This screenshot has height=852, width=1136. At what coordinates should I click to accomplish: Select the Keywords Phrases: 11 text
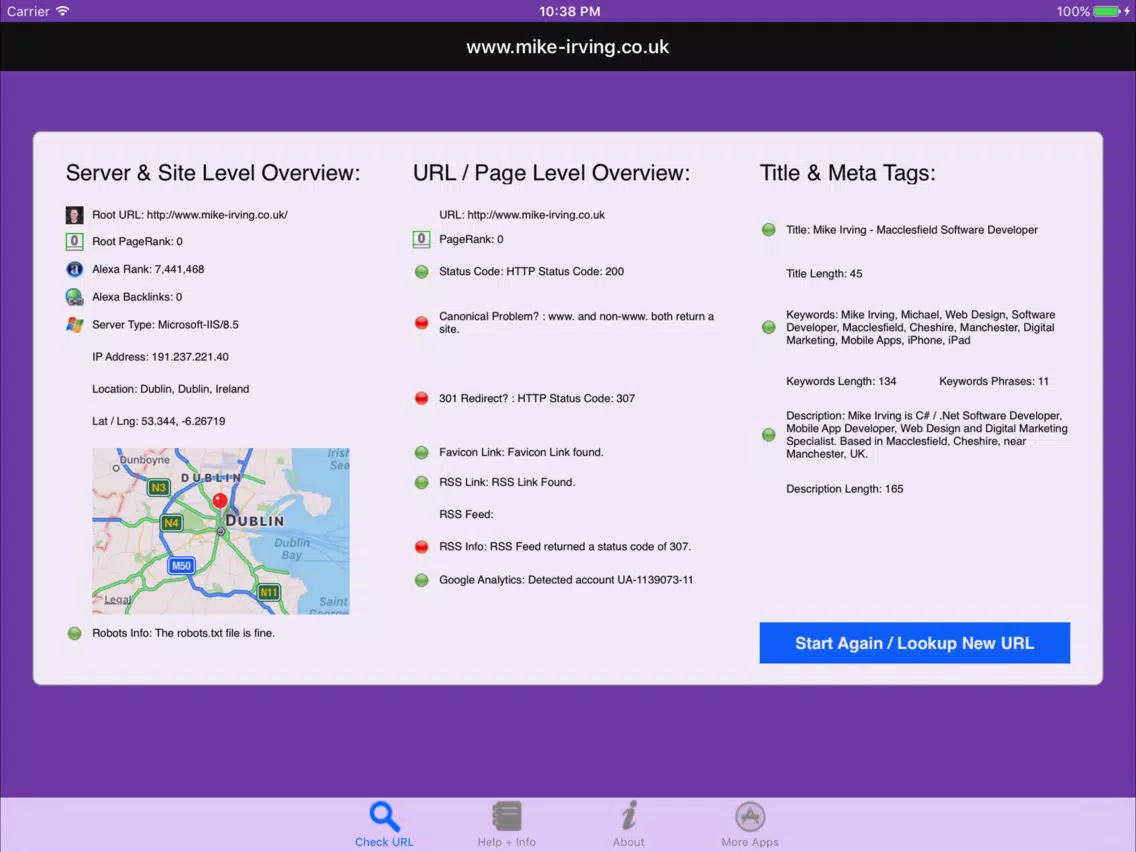coord(994,381)
